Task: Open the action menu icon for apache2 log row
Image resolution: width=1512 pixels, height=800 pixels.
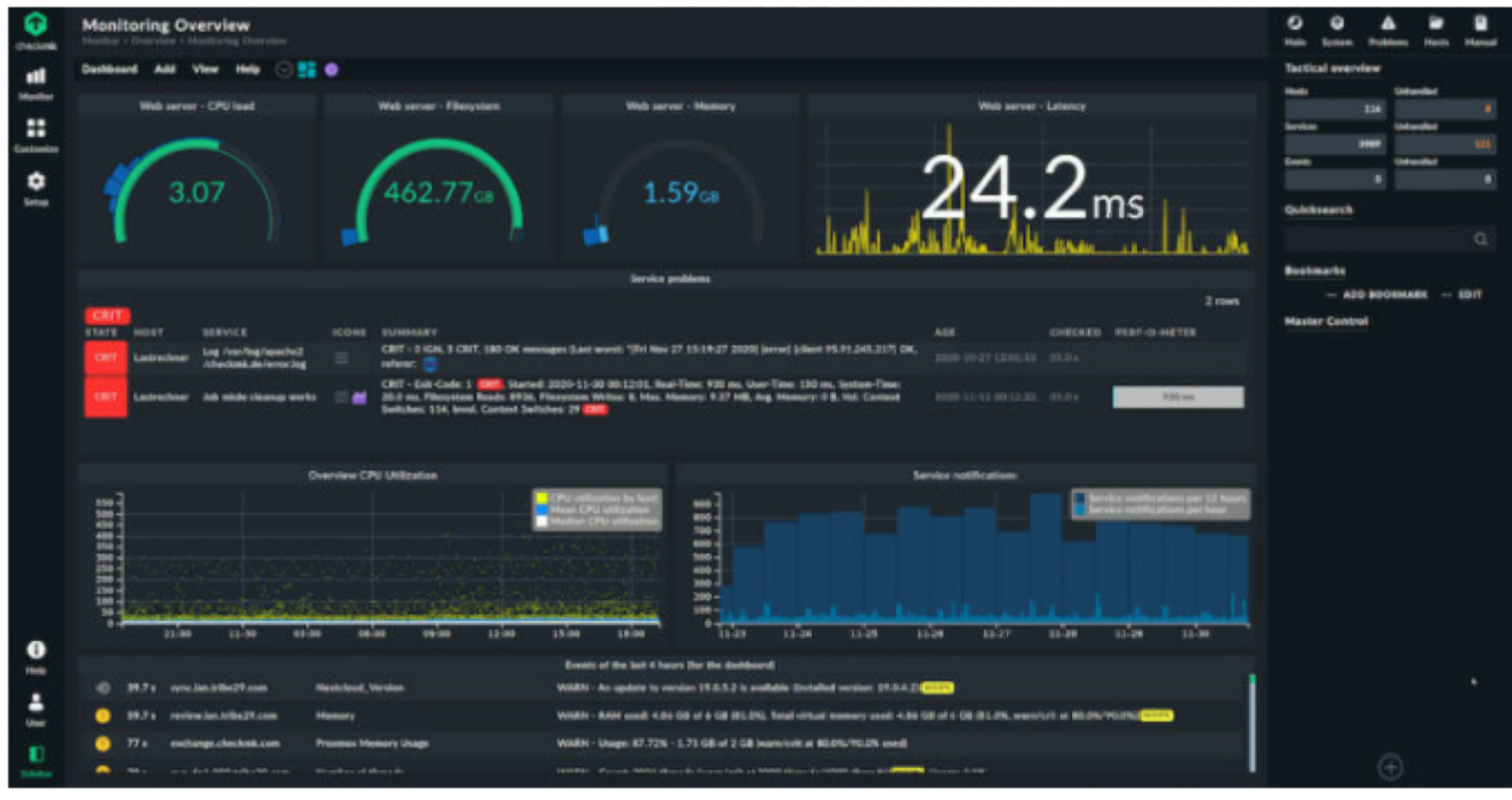Action: 341,358
